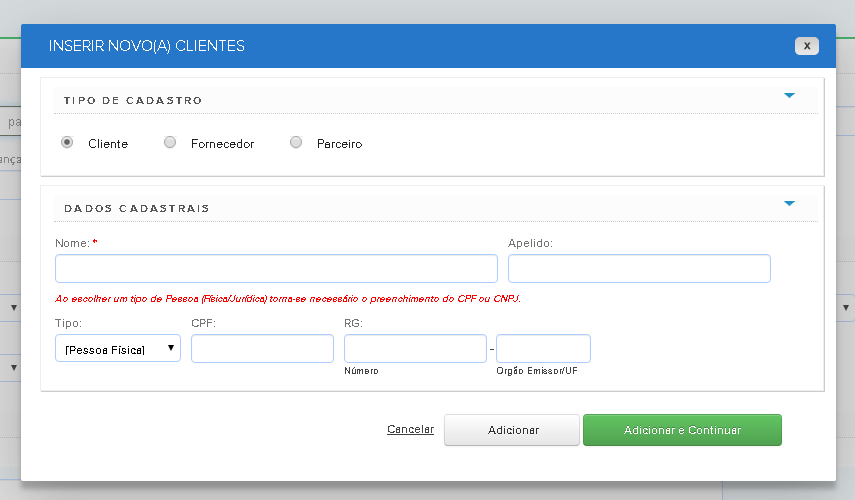855x500 pixels.
Task: Open the Tipo Pessoa Física dropdown
Action: tap(118, 348)
